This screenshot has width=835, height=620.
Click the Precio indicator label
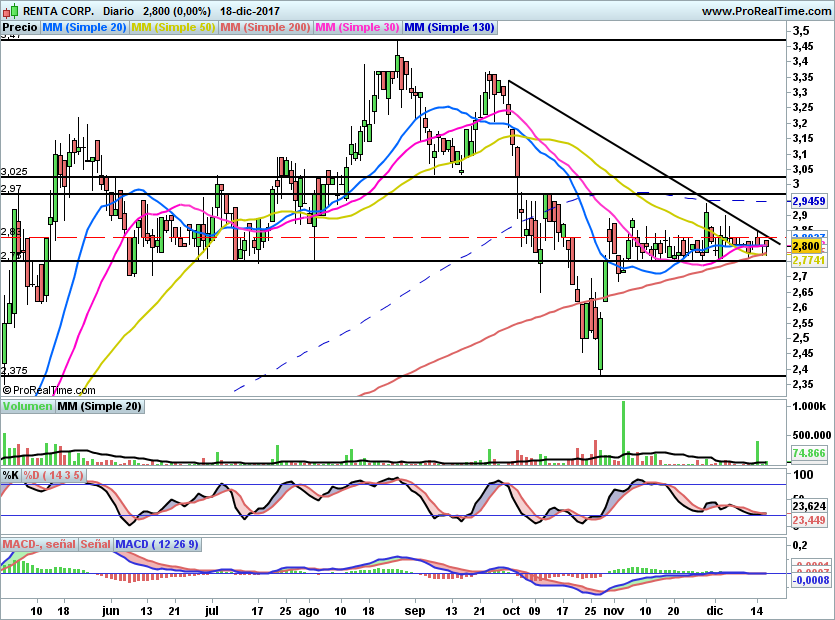point(20,27)
